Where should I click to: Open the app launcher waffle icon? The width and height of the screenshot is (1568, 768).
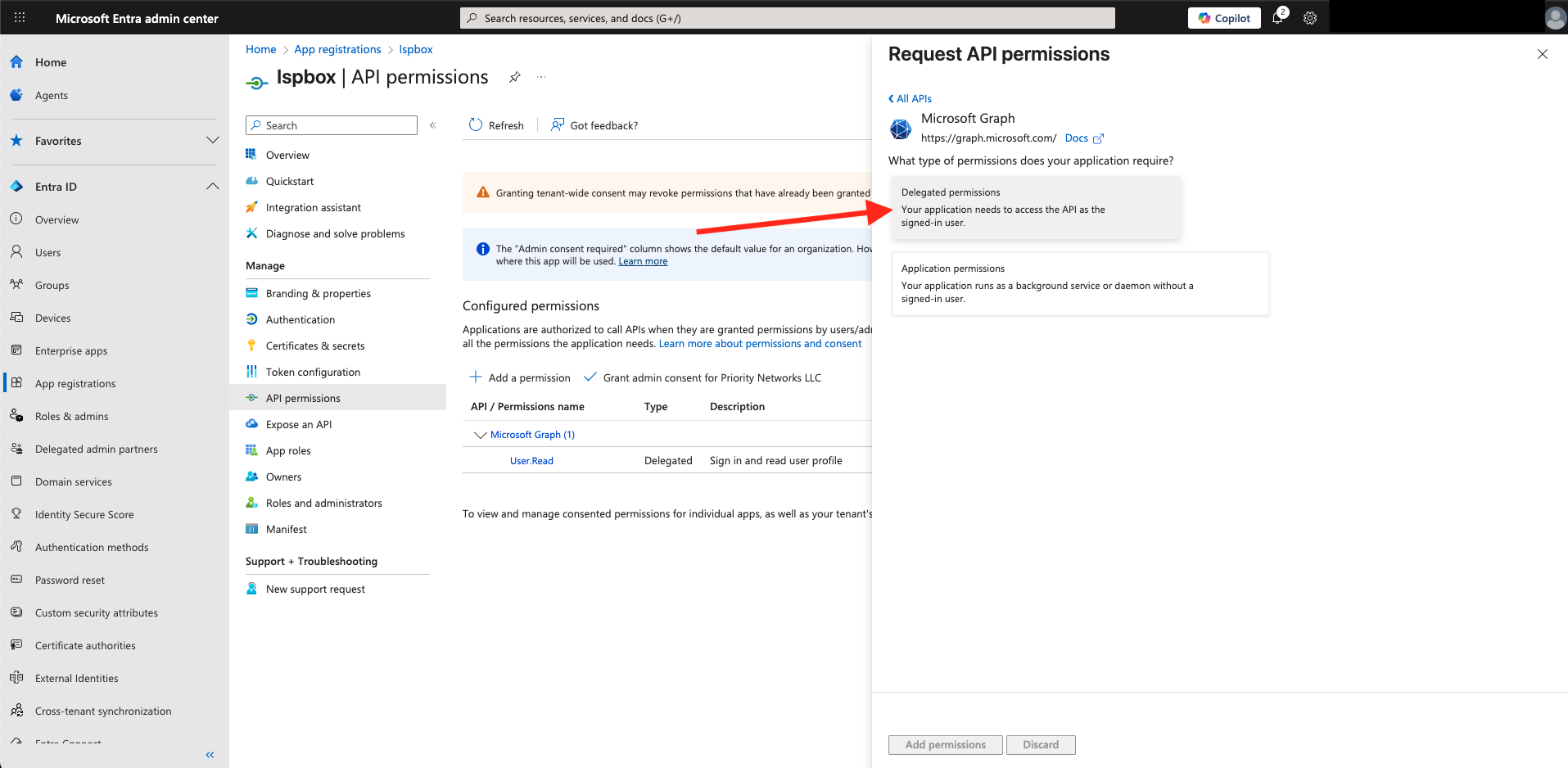tap(20, 17)
